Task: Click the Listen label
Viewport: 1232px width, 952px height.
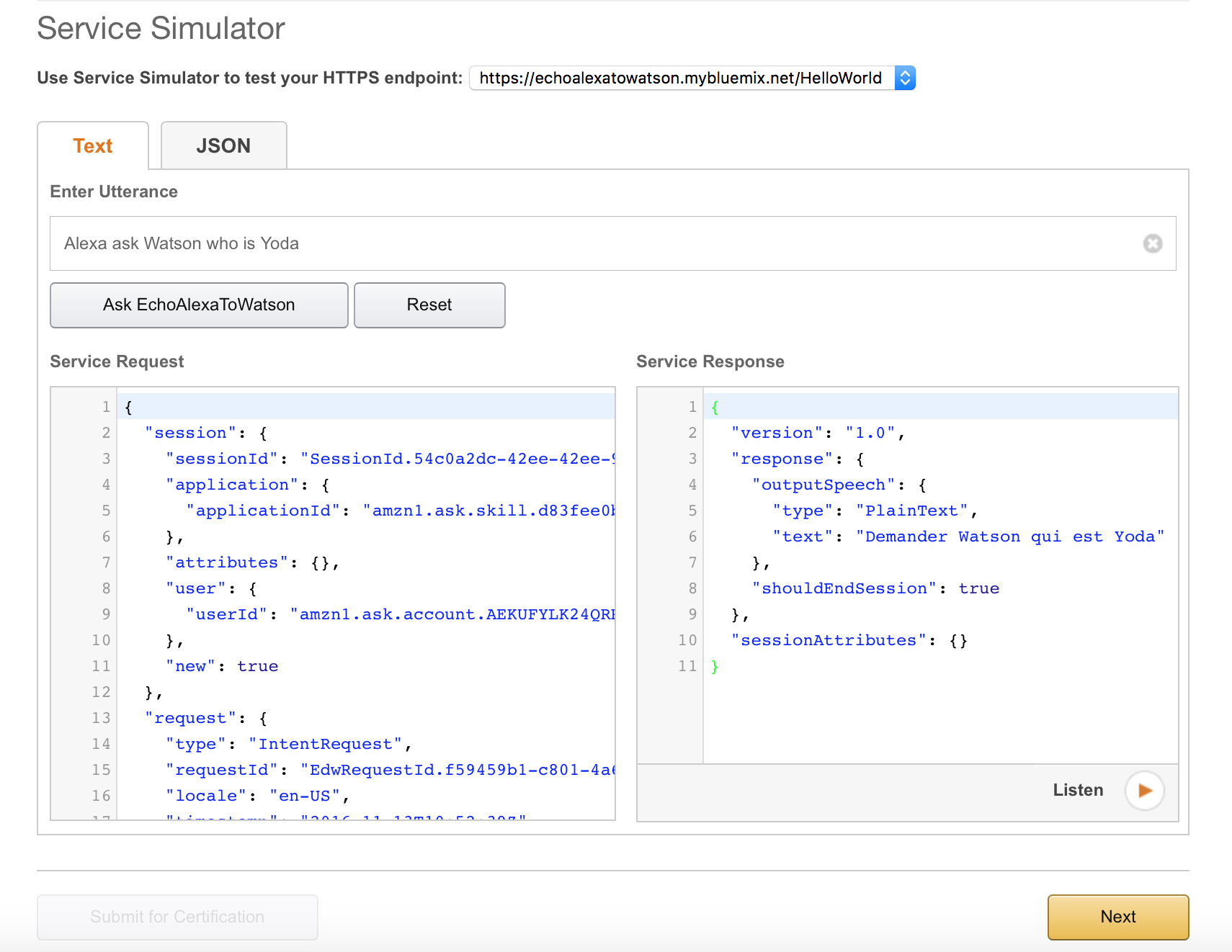Action: coord(1078,790)
